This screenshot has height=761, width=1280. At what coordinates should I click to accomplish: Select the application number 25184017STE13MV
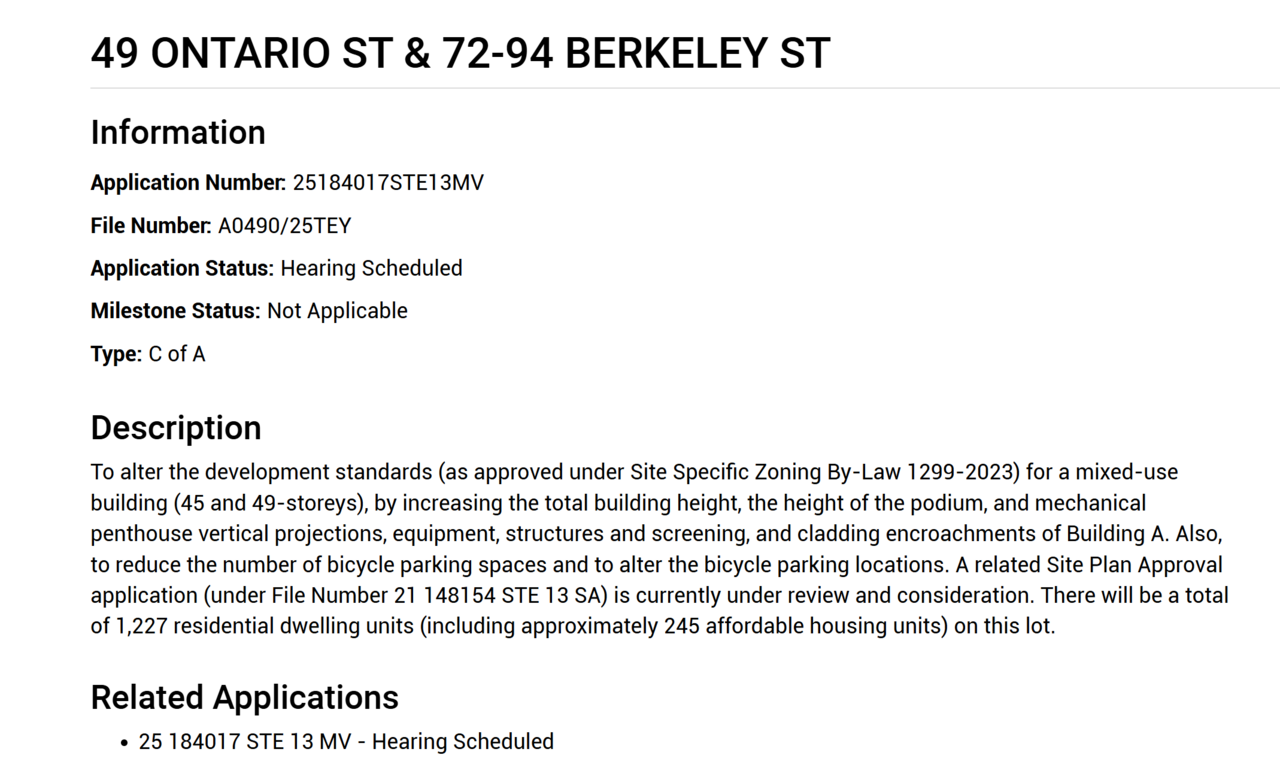[x=388, y=183]
